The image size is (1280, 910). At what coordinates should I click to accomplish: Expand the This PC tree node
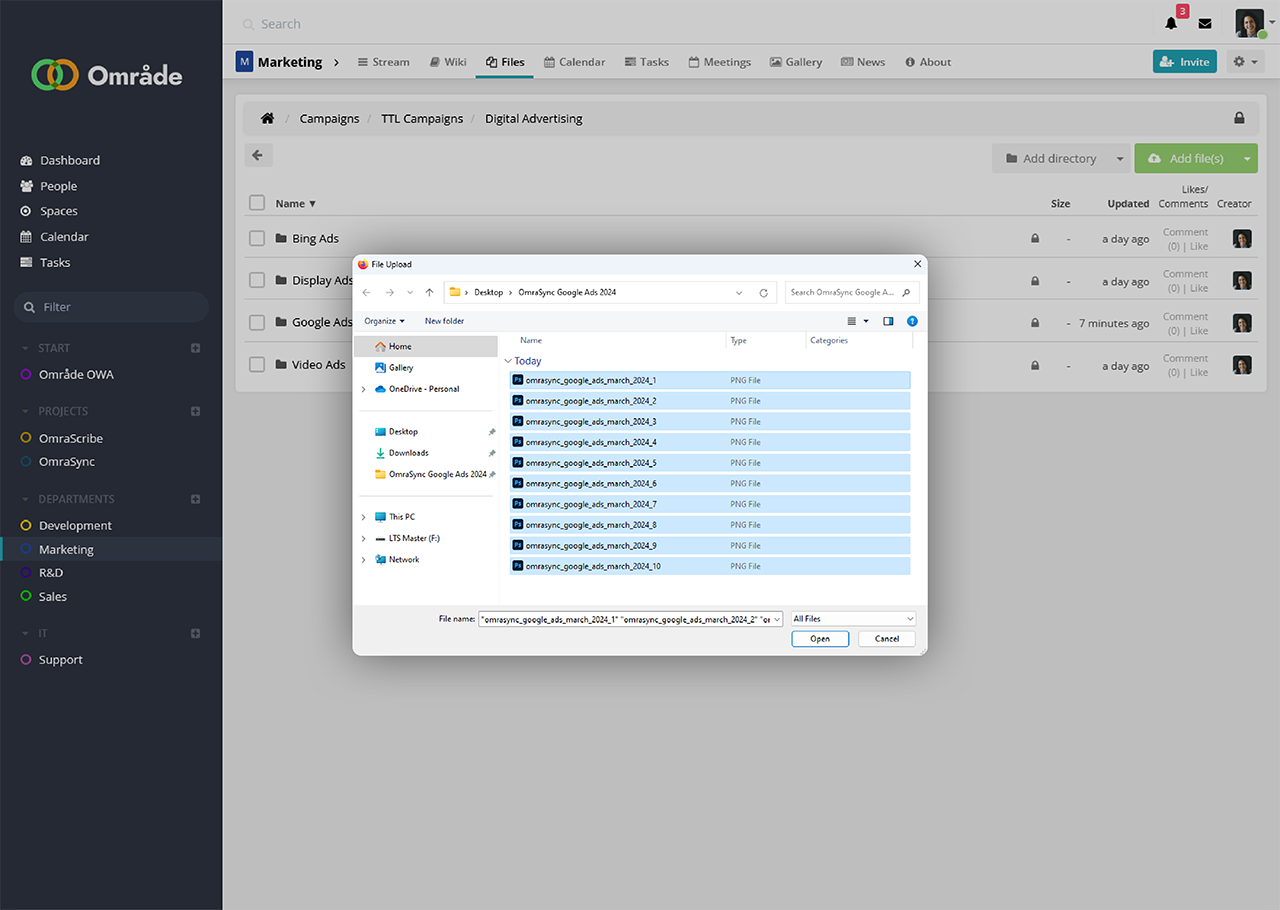point(363,517)
